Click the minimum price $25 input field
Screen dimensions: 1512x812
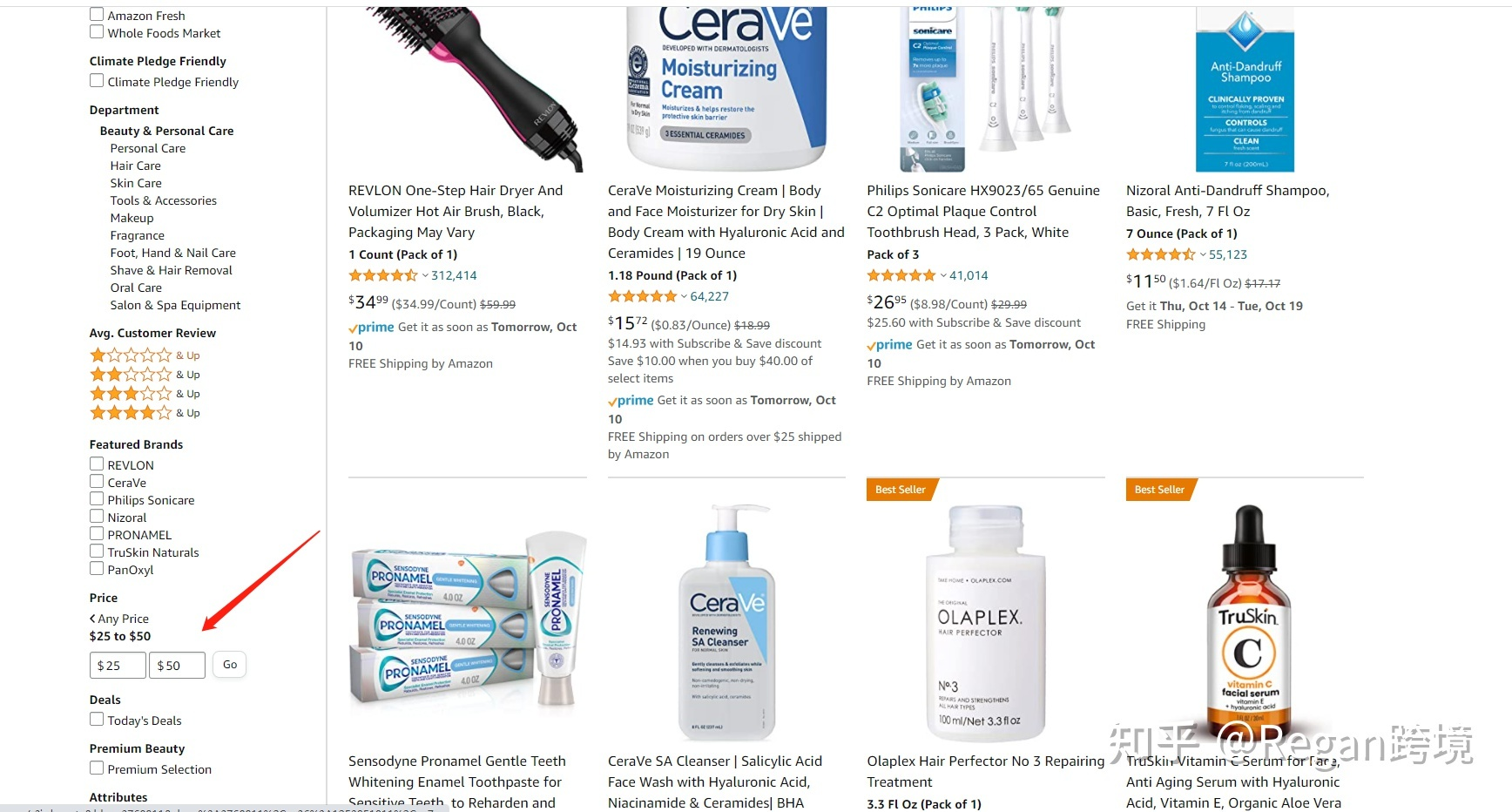(118, 666)
